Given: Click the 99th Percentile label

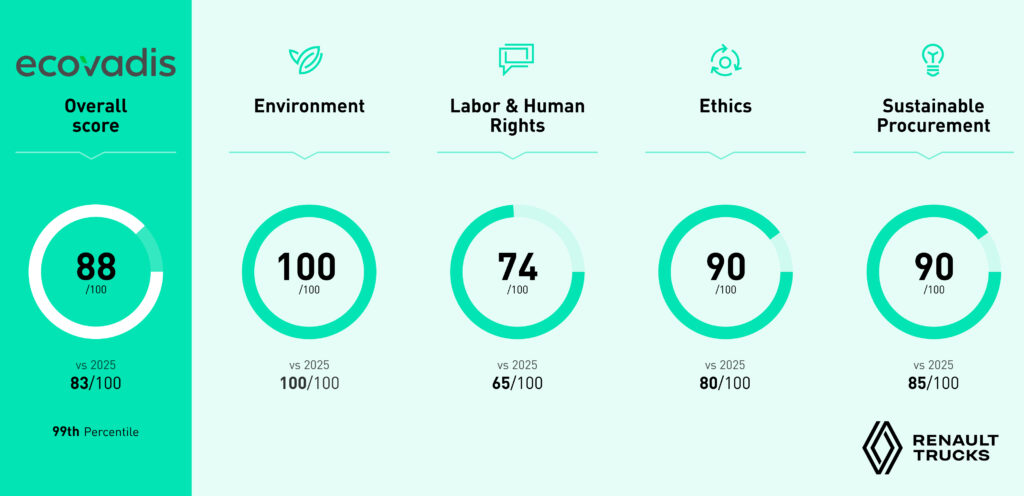Looking at the screenshot, I should 96,431.
